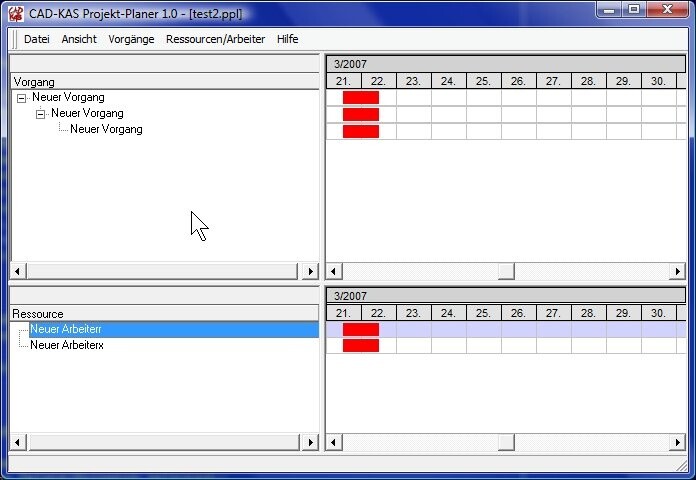Open the Ansicht menu
Viewport: 696px width, 480px height.
click(x=79, y=39)
